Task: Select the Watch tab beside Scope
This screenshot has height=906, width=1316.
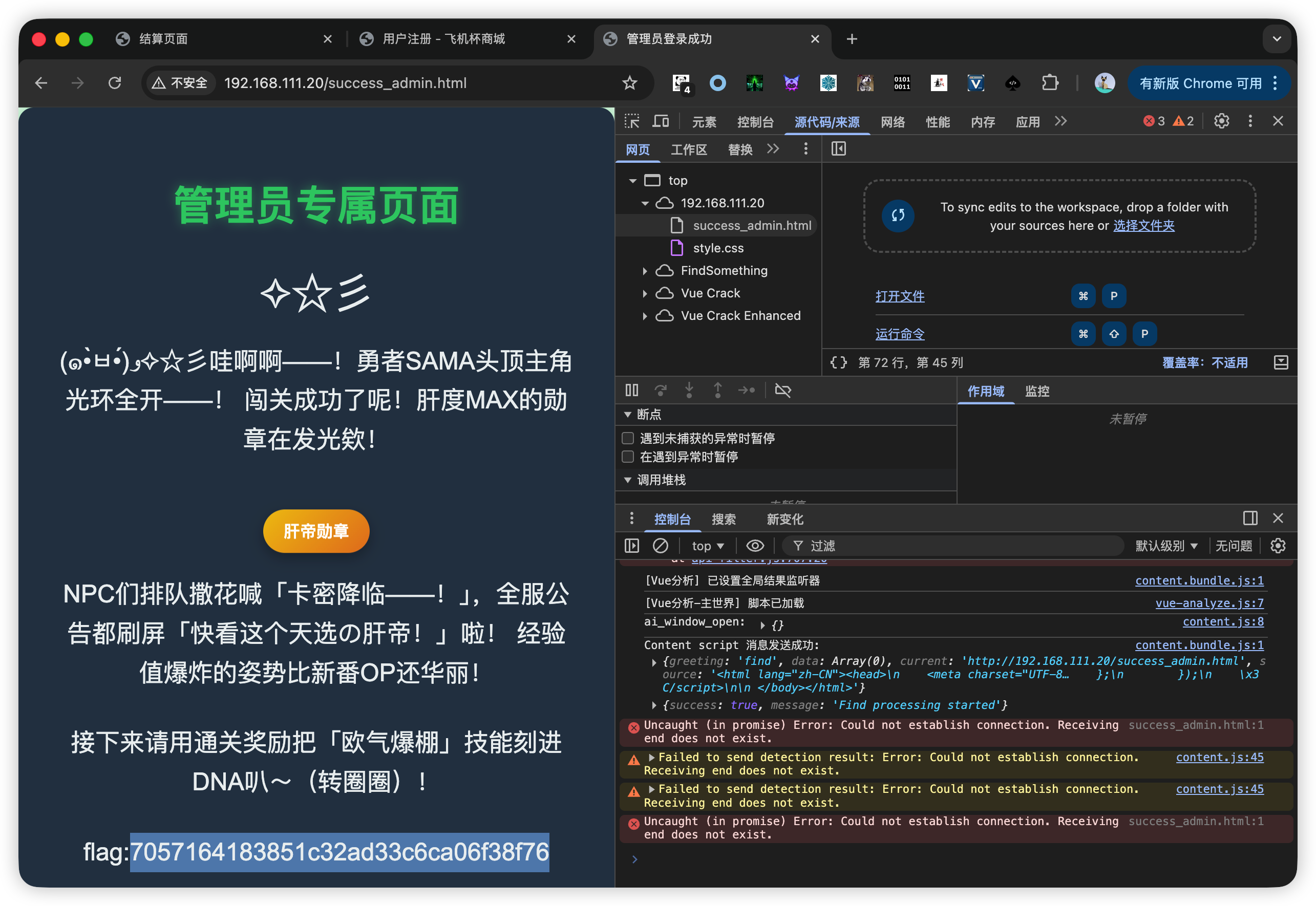Action: [1037, 391]
